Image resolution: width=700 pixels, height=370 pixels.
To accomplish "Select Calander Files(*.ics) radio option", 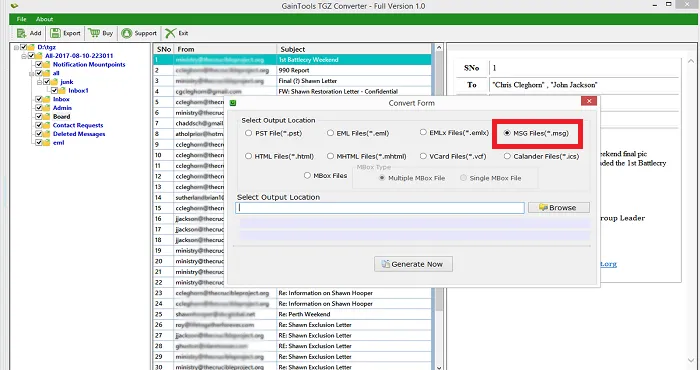I will (x=507, y=156).
